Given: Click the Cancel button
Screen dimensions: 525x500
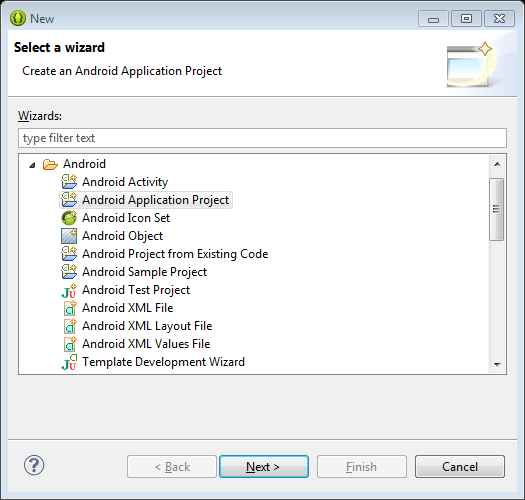Looking at the screenshot, I should (460, 467).
